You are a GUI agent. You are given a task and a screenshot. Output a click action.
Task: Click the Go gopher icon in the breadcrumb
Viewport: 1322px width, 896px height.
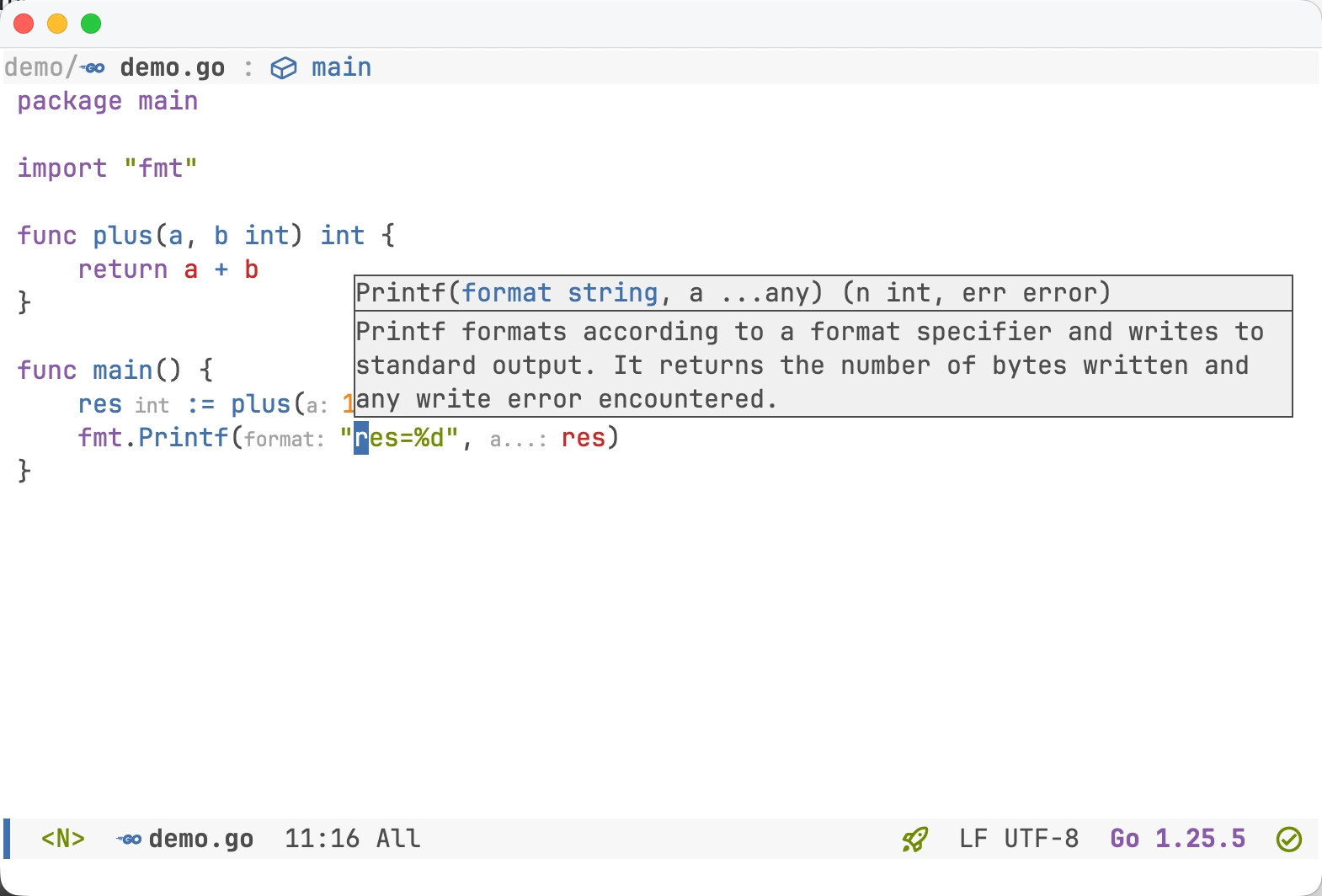click(93, 67)
